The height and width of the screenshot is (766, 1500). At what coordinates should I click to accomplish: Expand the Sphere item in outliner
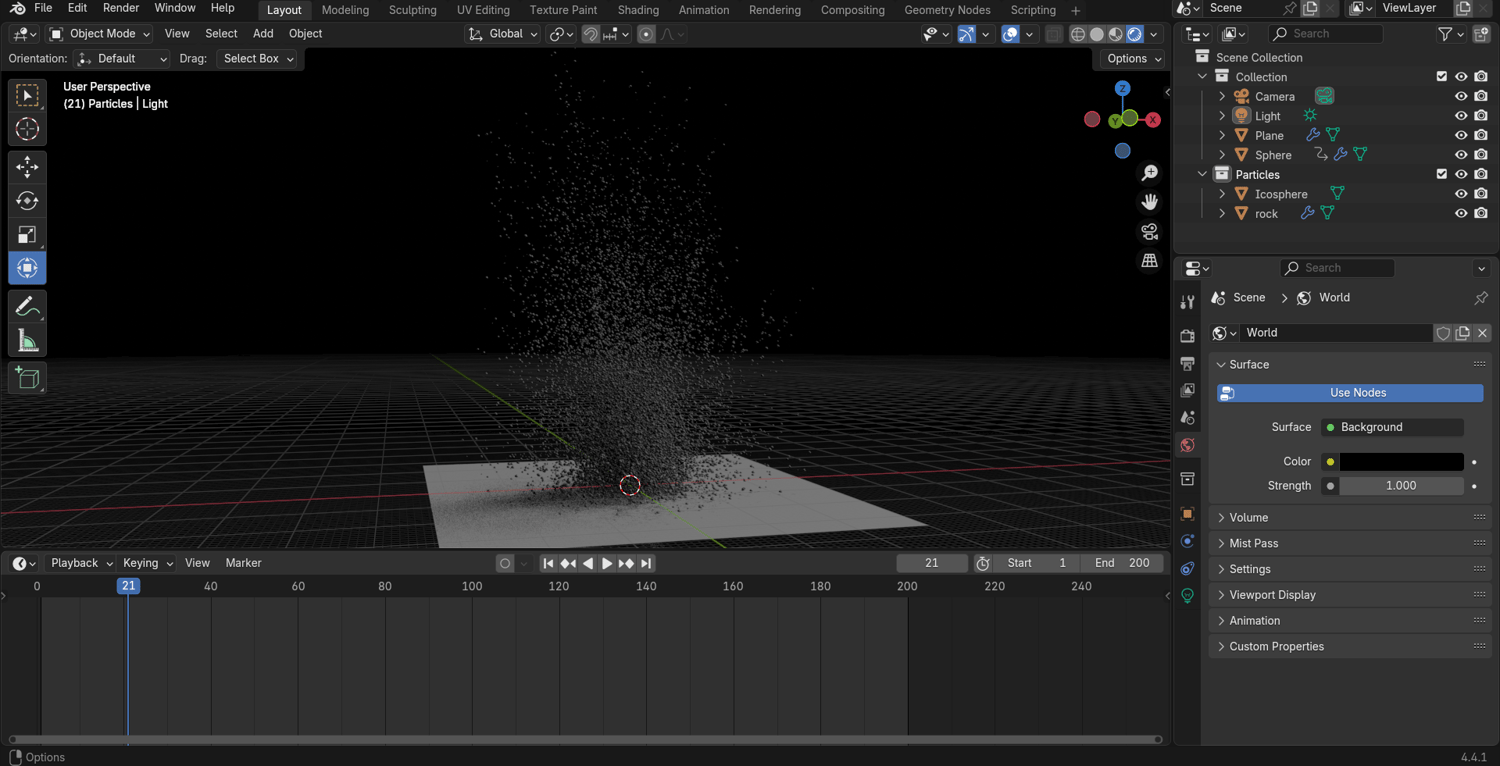pyautogui.click(x=1222, y=155)
